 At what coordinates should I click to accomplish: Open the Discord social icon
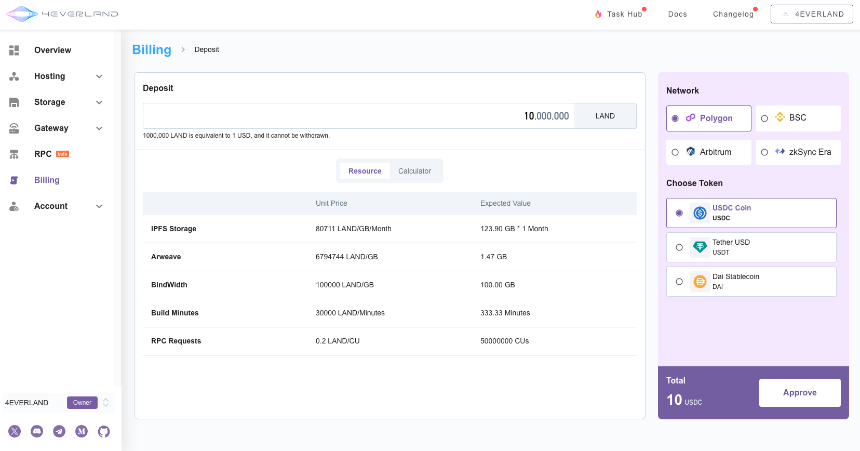click(37, 431)
